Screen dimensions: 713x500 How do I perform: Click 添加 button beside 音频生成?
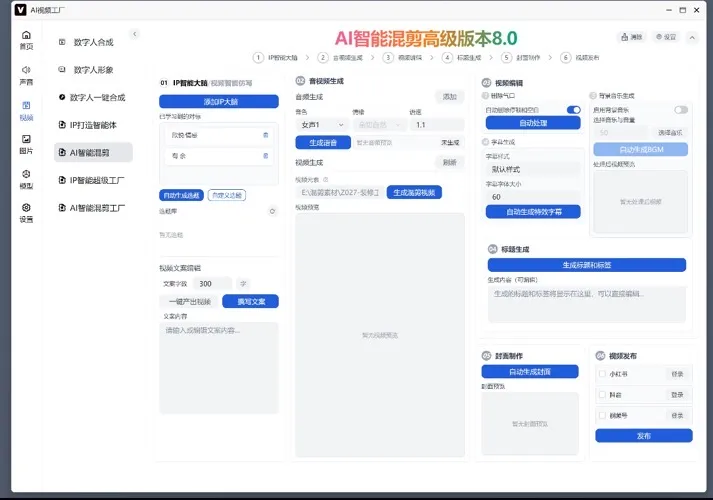(x=449, y=97)
